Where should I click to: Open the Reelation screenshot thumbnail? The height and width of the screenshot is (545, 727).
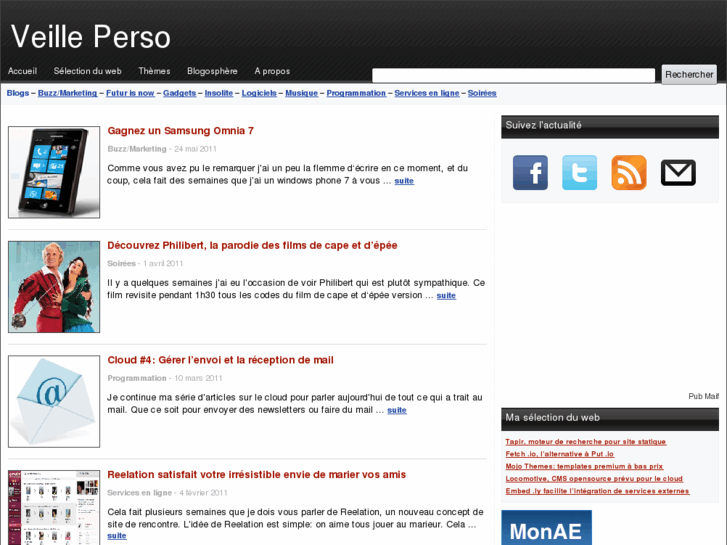54,507
